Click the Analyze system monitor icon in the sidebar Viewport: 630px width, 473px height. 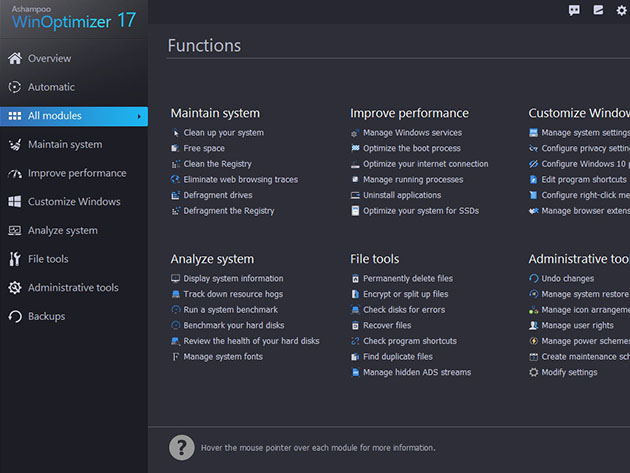(x=15, y=230)
